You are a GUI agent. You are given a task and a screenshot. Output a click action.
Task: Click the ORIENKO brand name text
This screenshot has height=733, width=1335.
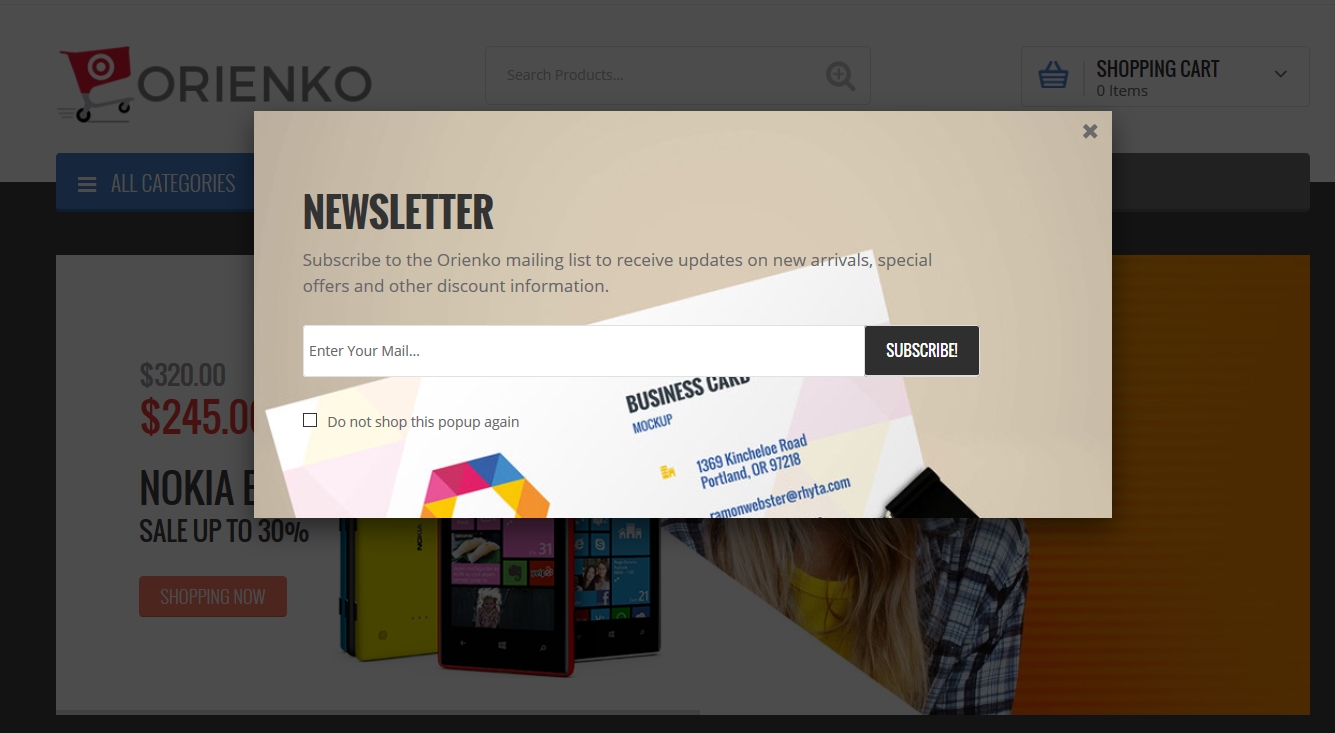coord(254,85)
